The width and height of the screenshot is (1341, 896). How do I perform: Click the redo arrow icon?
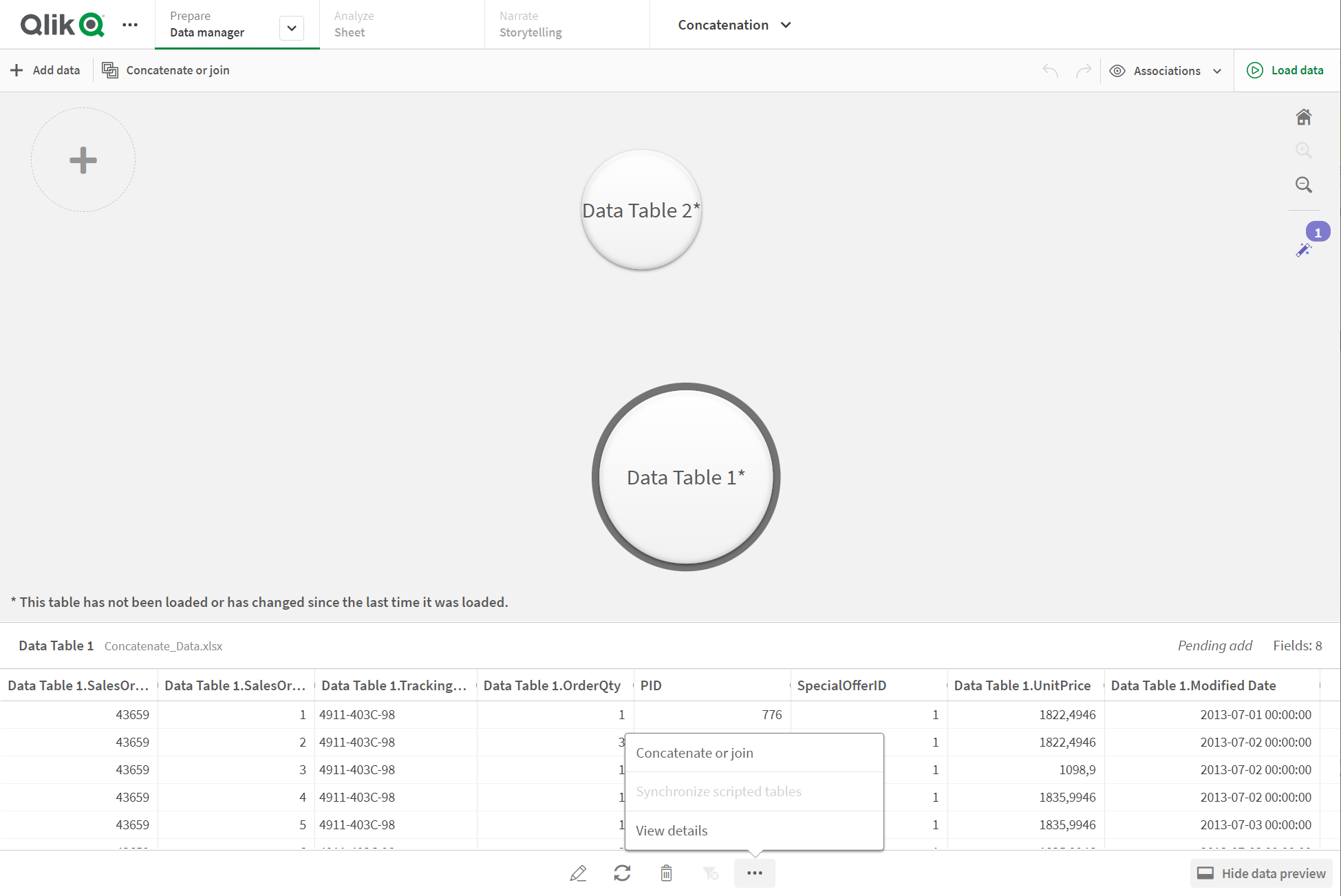click(1083, 70)
